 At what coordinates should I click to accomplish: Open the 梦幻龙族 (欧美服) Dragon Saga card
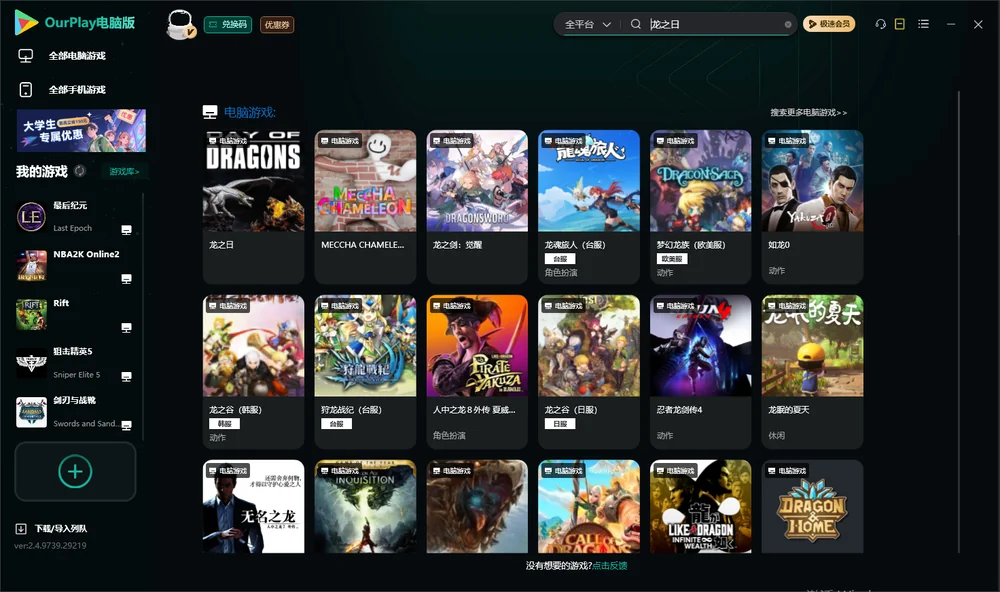click(x=701, y=207)
